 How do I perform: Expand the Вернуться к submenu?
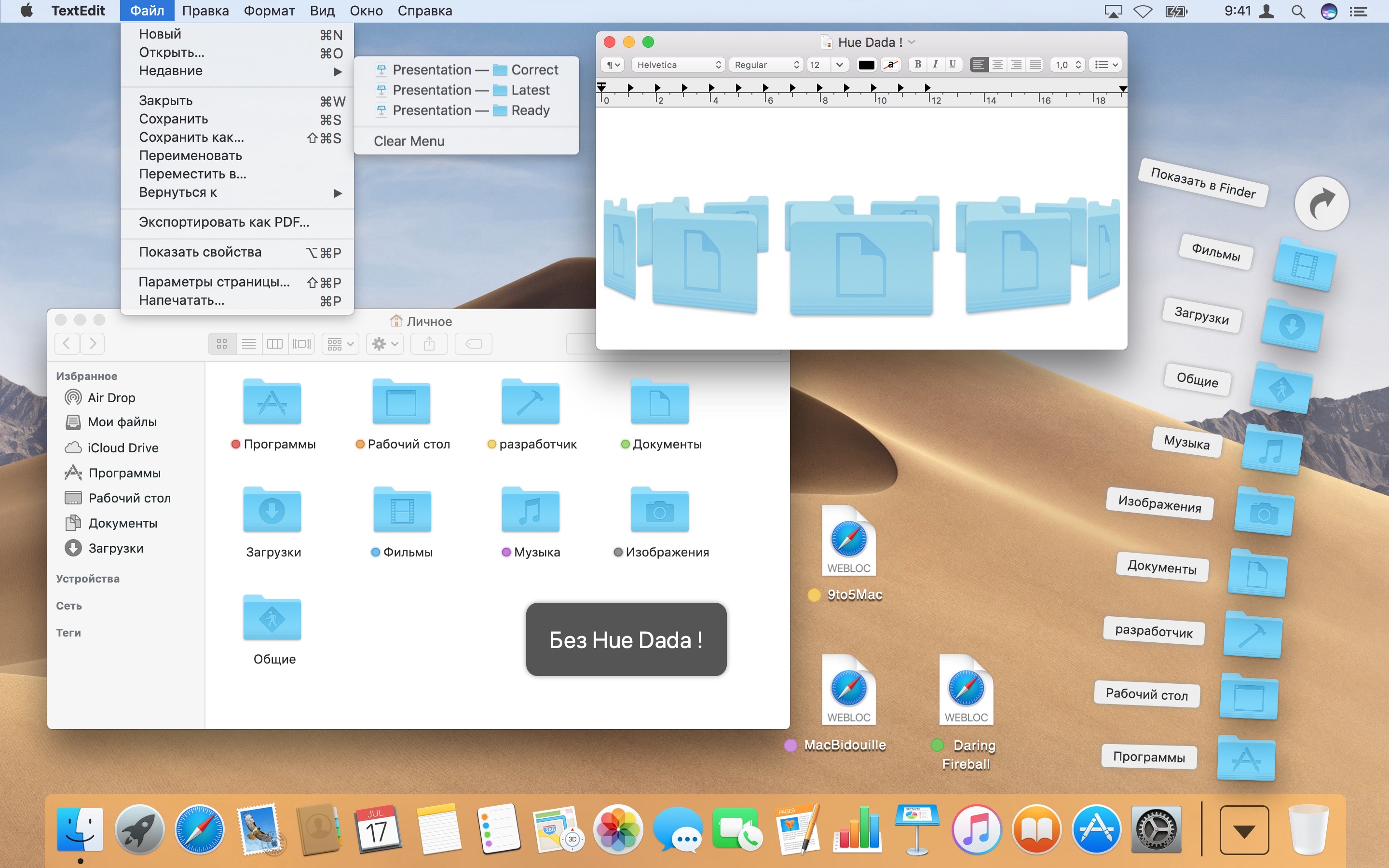[236, 192]
